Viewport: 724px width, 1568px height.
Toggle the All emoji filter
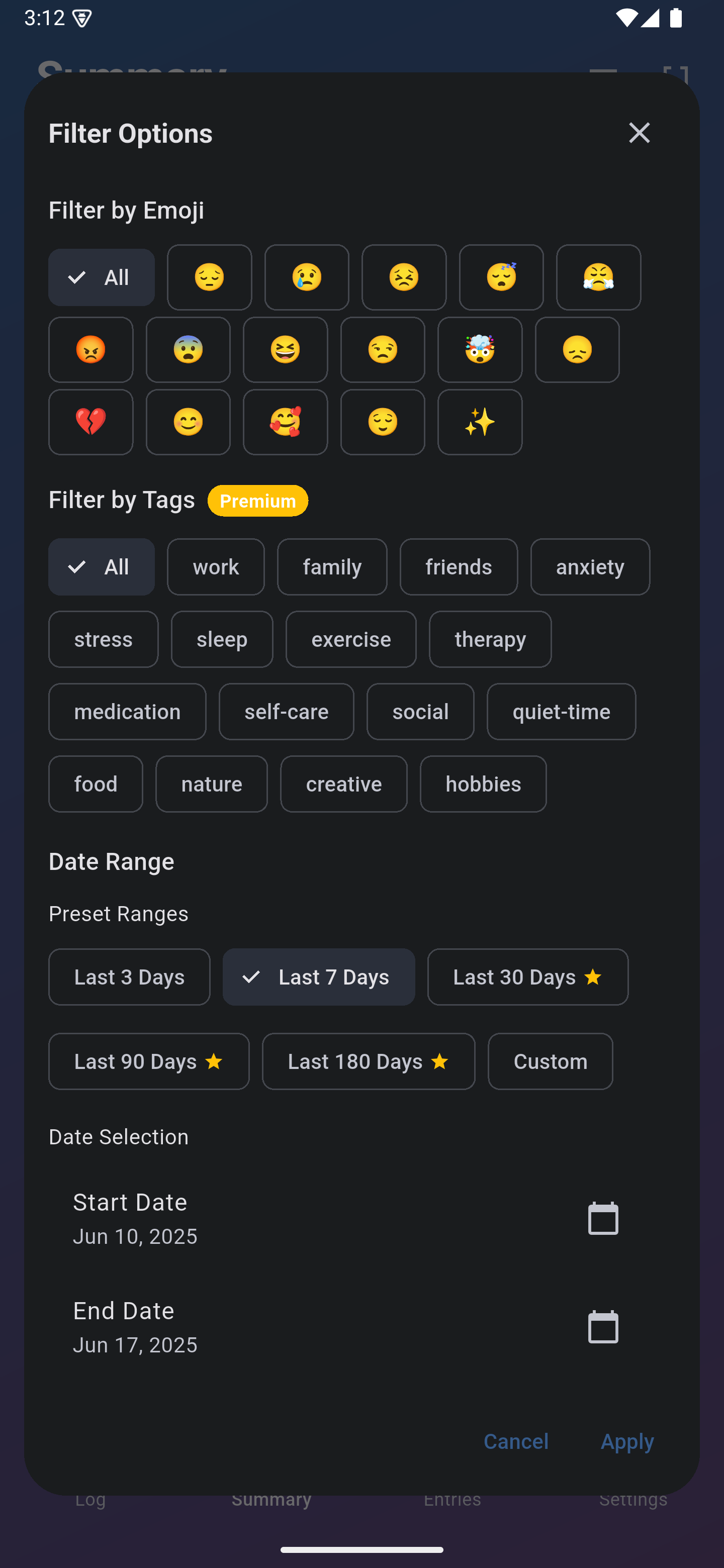coord(101,277)
